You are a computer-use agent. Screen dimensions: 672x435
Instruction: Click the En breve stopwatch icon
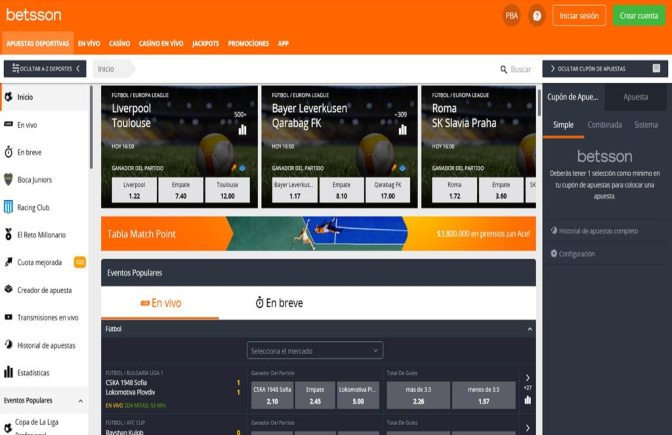[9, 152]
